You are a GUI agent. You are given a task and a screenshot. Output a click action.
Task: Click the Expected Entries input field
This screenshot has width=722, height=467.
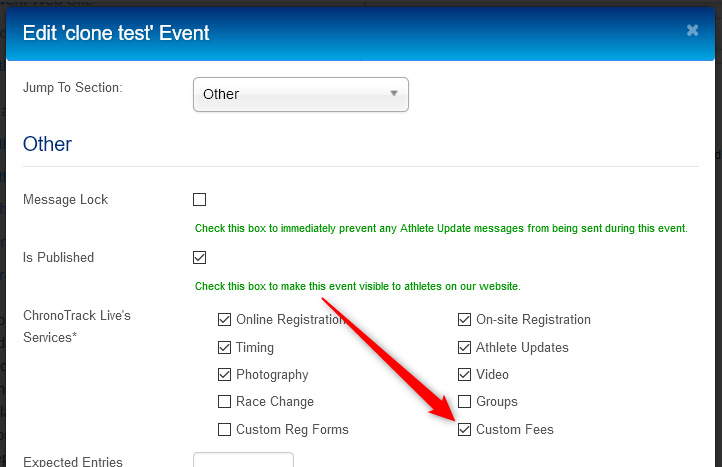tap(243, 460)
